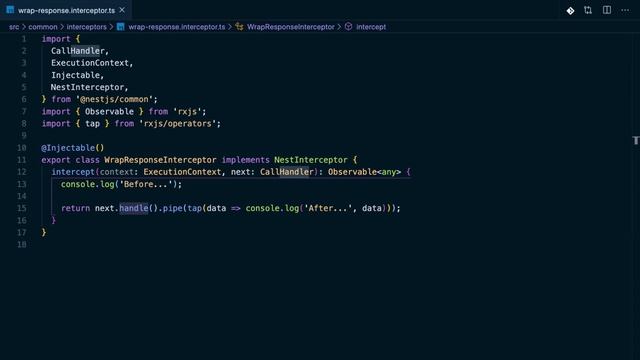Click CallHandler type on line 12
Viewport: 640px width, 360px height.
287,172
